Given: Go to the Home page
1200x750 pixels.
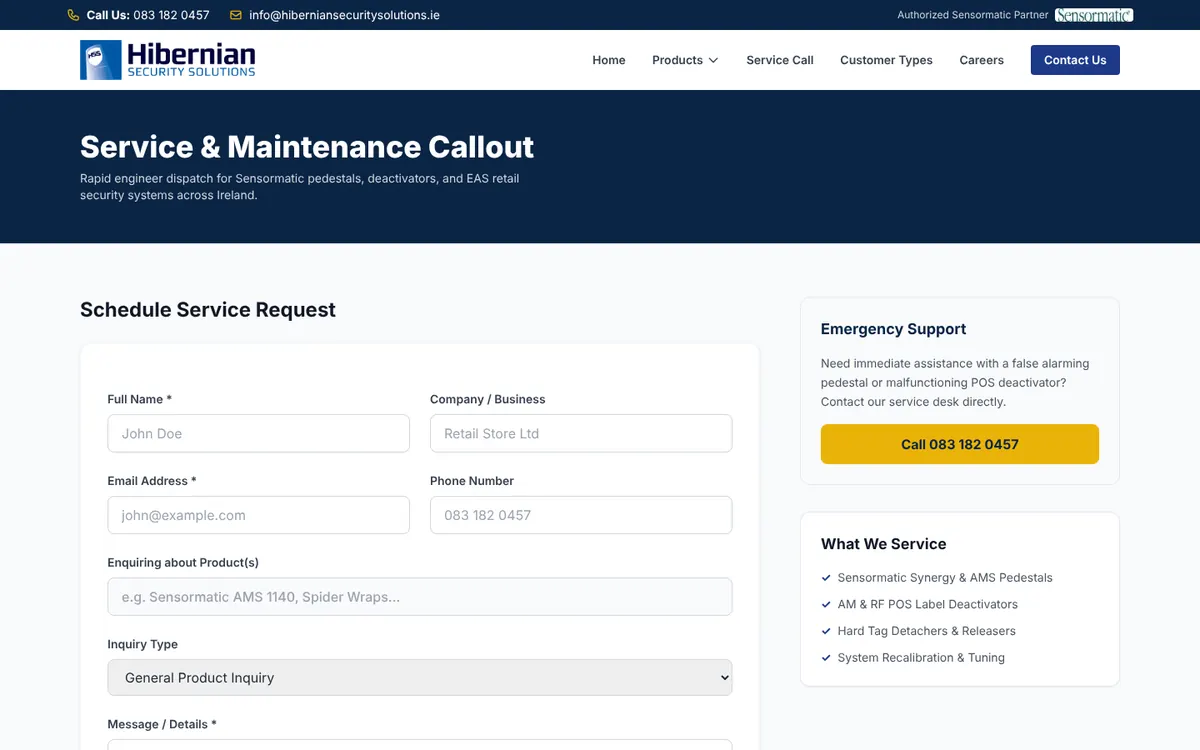Looking at the screenshot, I should pyautogui.click(x=609, y=60).
